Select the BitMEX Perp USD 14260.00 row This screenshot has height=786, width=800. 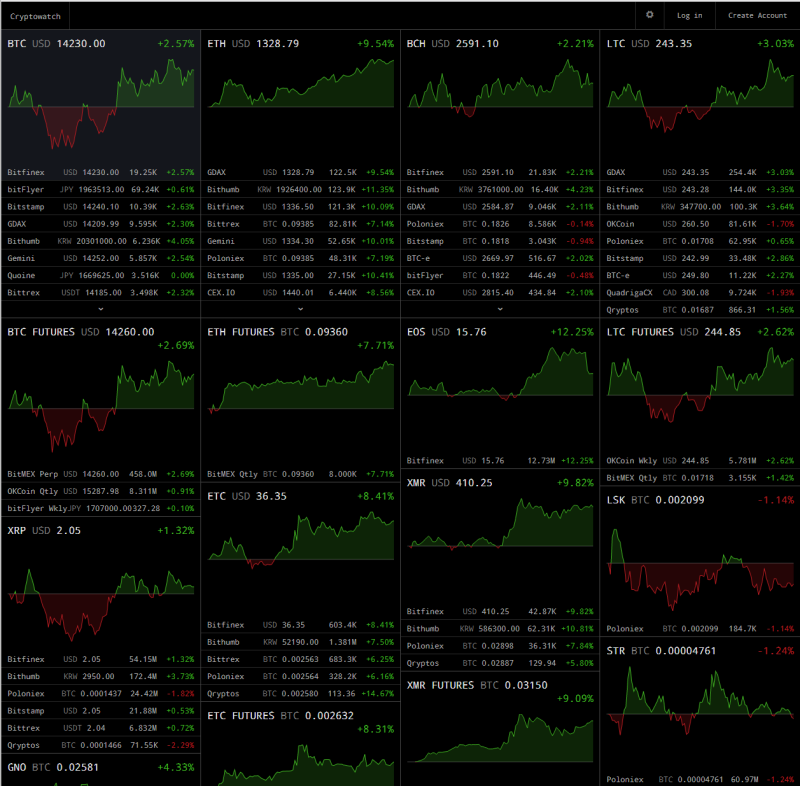[x=101, y=474]
